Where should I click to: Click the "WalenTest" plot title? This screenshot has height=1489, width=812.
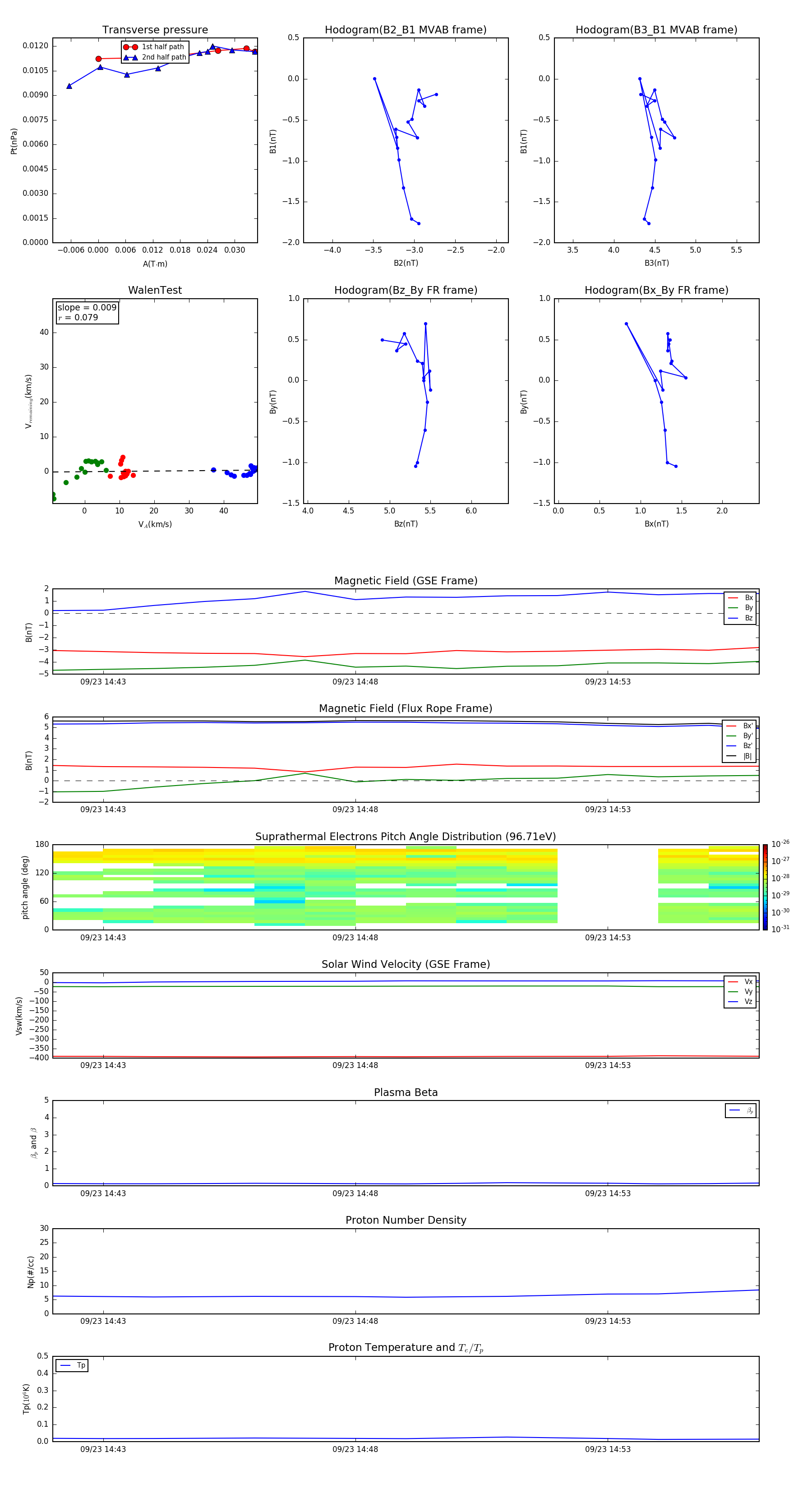click(155, 290)
